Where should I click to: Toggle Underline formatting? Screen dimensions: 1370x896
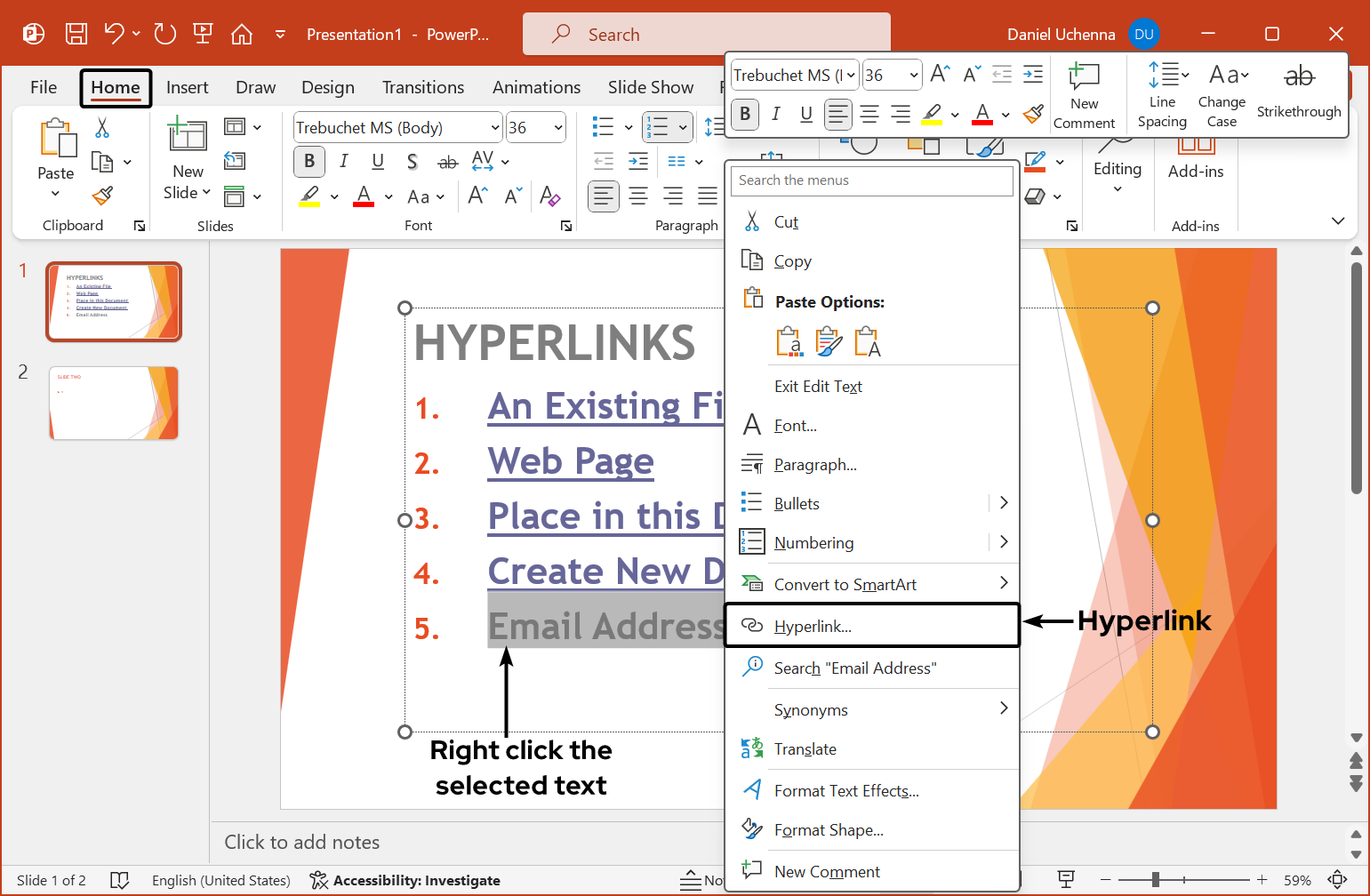[x=378, y=161]
